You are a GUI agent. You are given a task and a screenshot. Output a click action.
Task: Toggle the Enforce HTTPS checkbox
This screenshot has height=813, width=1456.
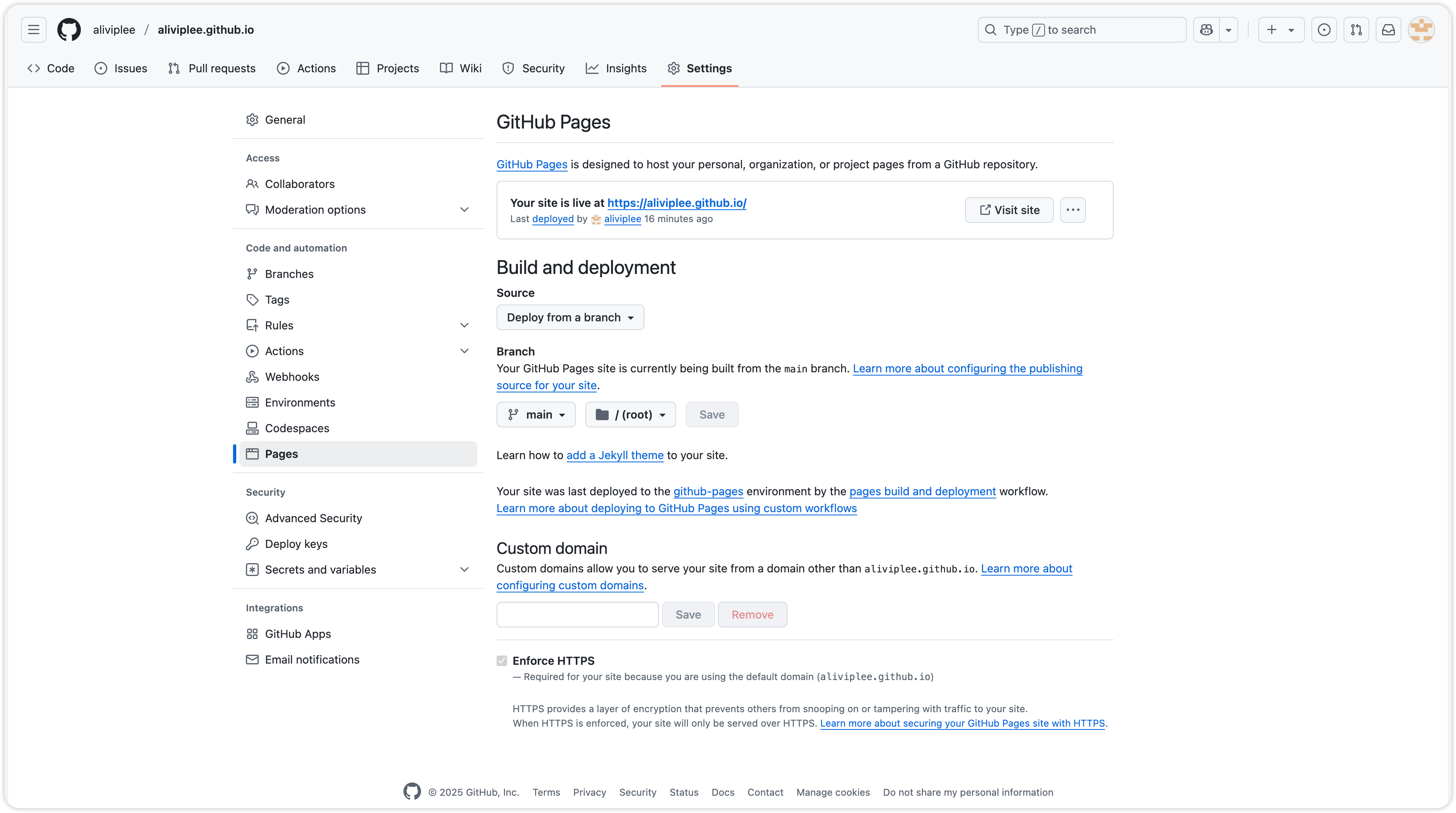502,660
